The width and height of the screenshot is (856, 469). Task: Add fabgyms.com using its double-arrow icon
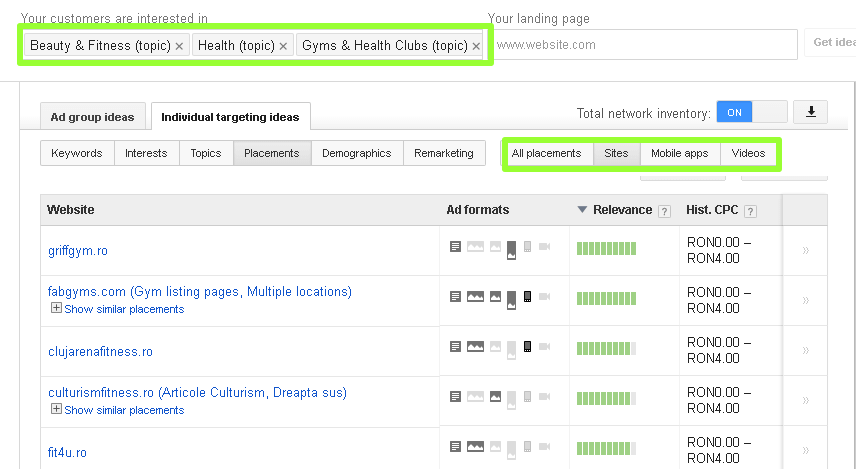coord(805,300)
